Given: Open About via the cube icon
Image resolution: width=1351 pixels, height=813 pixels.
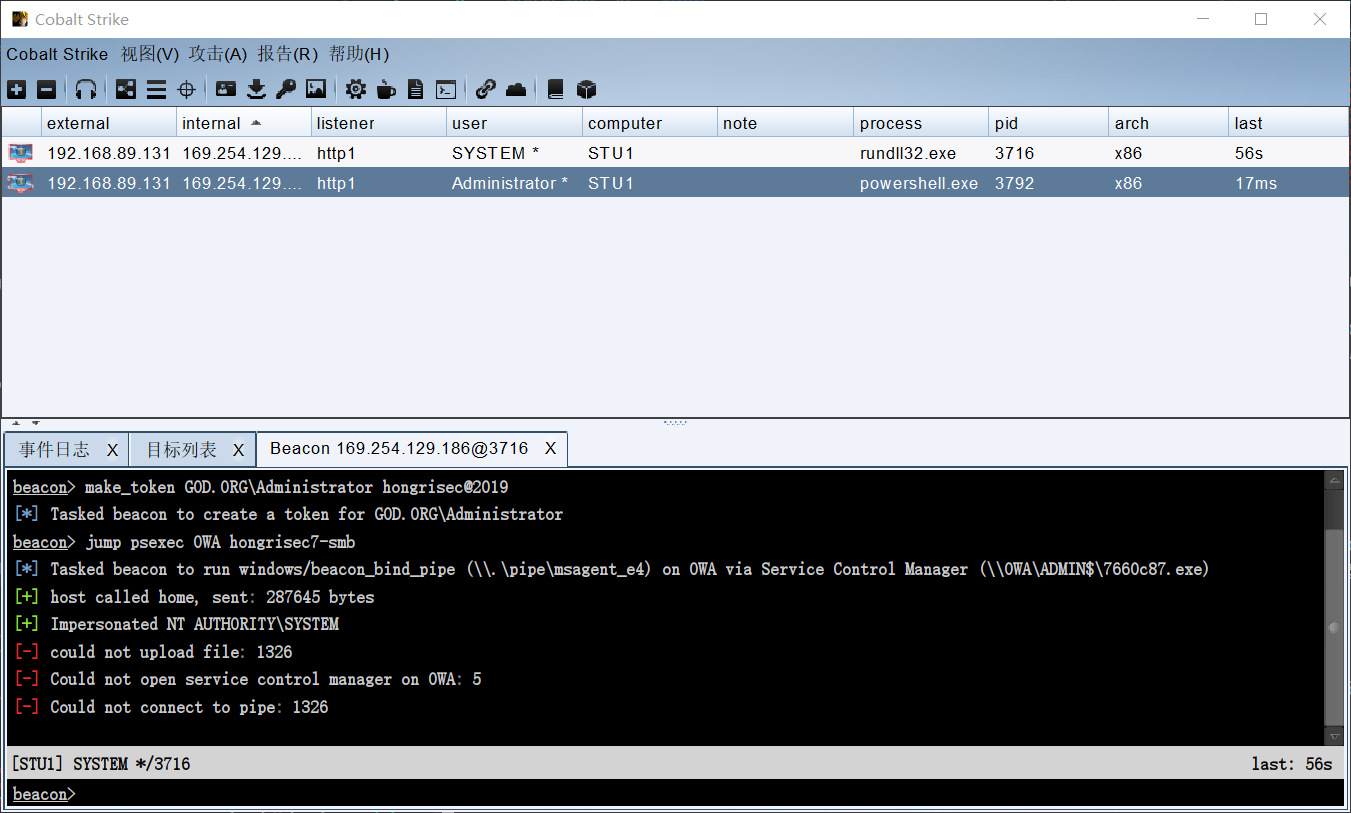Looking at the screenshot, I should [x=587, y=90].
